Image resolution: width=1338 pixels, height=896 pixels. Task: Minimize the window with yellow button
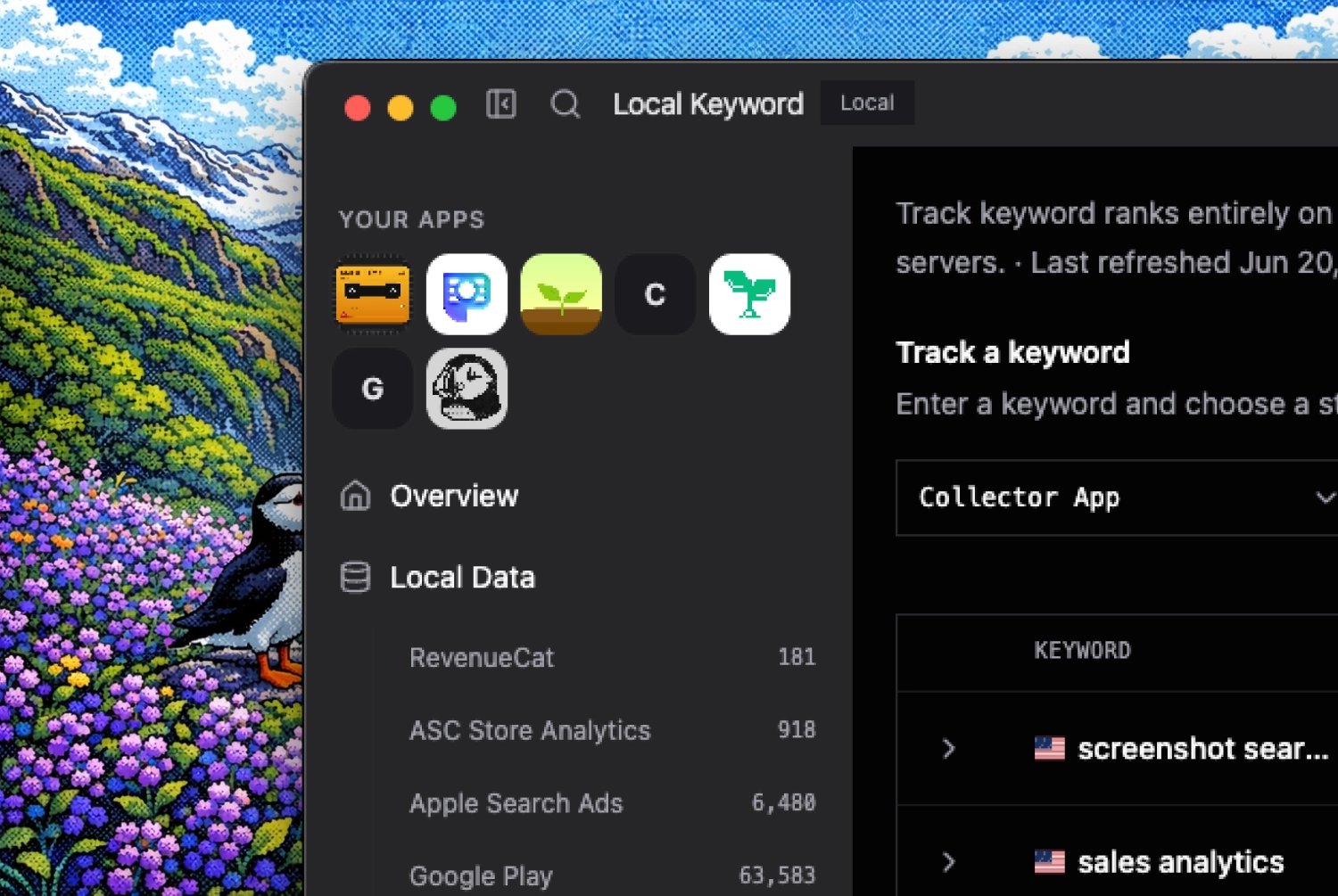pos(401,108)
